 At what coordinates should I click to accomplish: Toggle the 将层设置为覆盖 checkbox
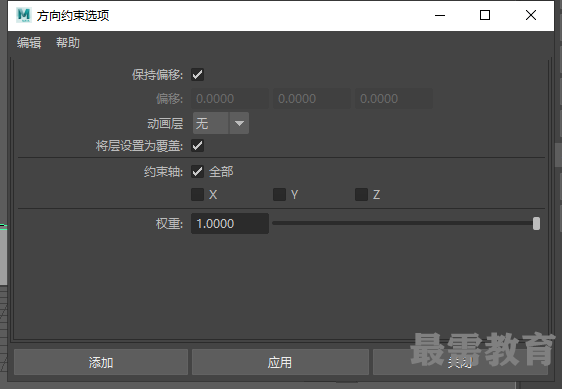pyautogui.click(x=197, y=146)
